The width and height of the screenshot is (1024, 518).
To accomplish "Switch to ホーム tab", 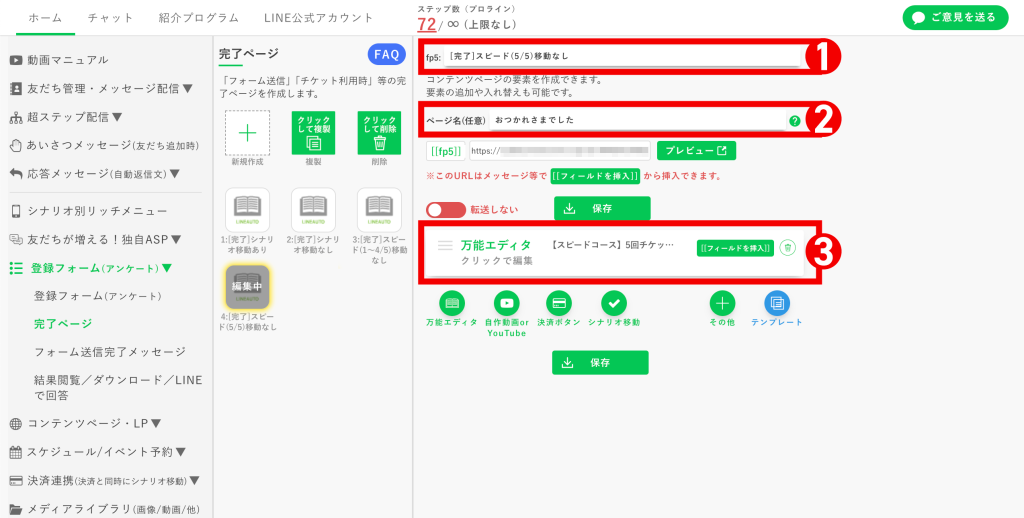I will tap(46, 18).
